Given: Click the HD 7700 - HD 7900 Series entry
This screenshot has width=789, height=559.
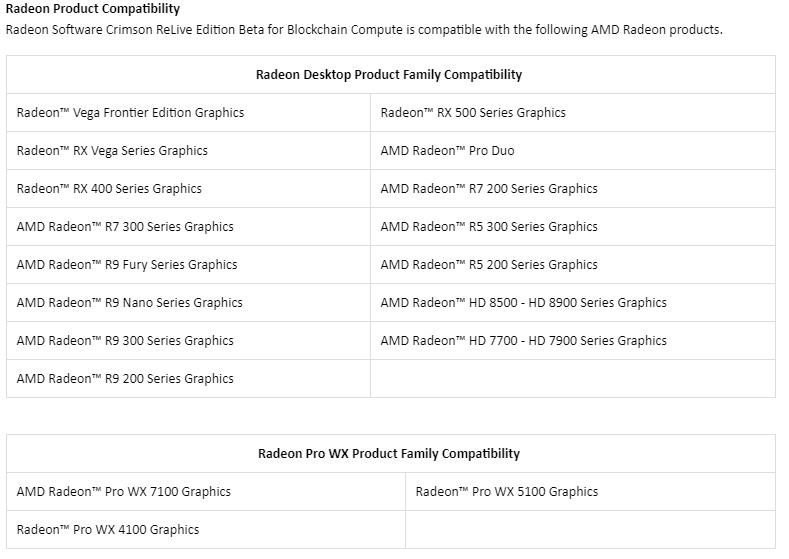Looking at the screenshot, I should tap(523, 341).
